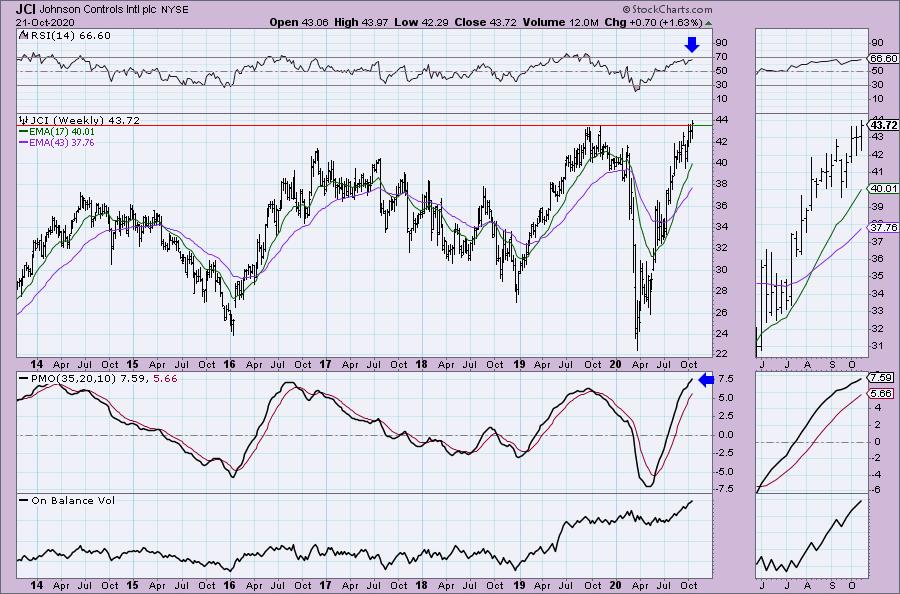Click the -7.5 level on main PMO axis
Screen dimensions: 900x594
tap(724, 489)
